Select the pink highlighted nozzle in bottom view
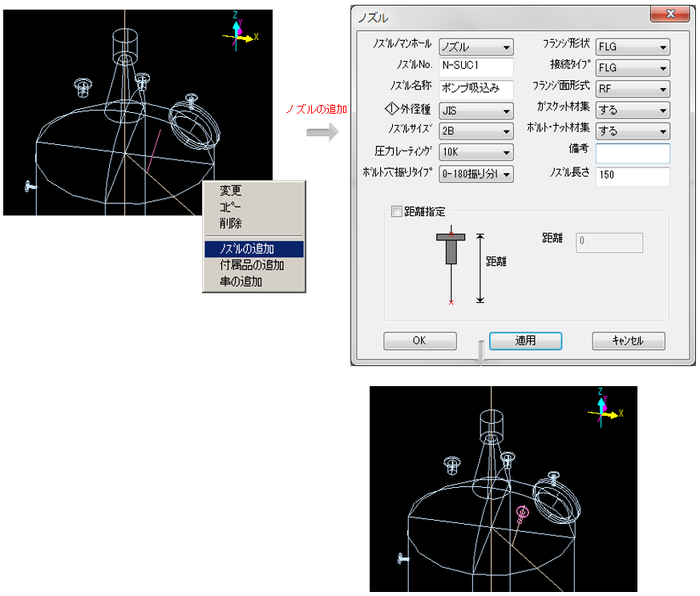Viewport: 700px width, 596px height. (521, 512)
